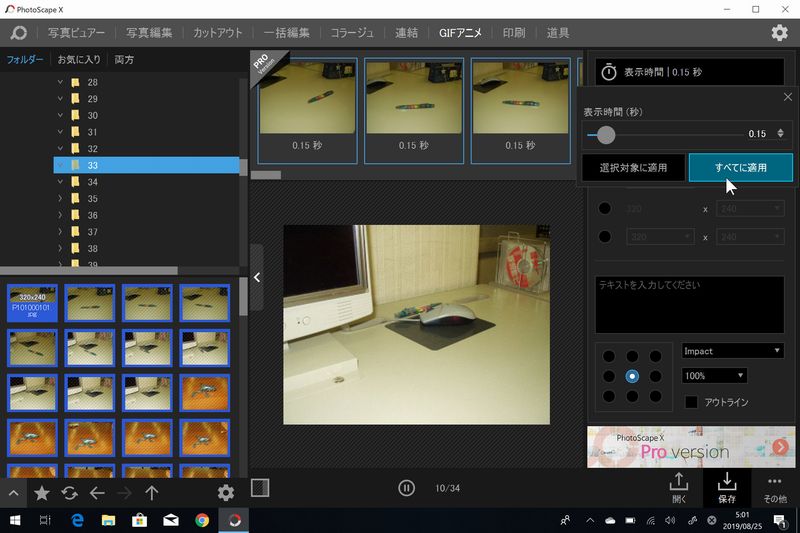Click the PhotoScape X home circle icon

coord(18,33)
